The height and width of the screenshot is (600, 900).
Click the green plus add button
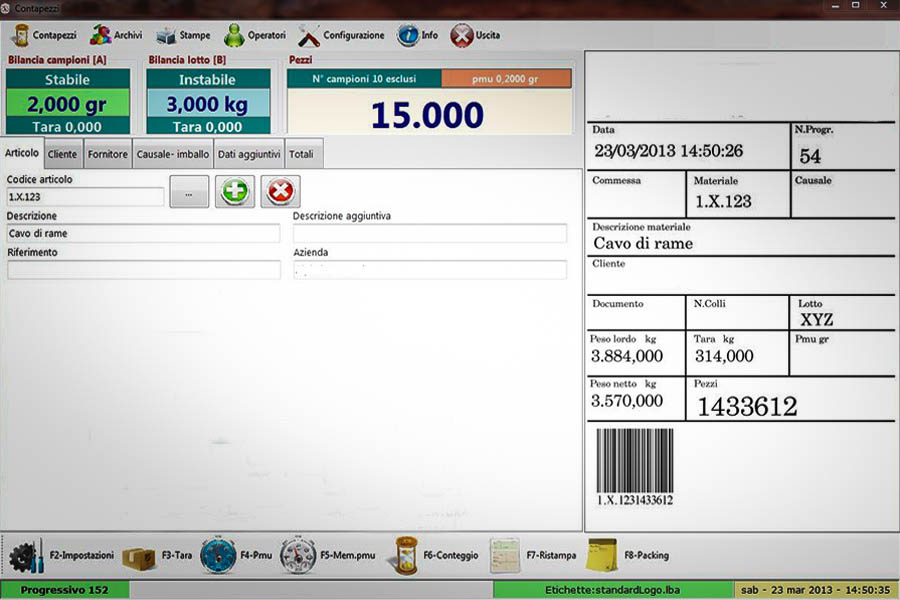(x=234, y=192)
